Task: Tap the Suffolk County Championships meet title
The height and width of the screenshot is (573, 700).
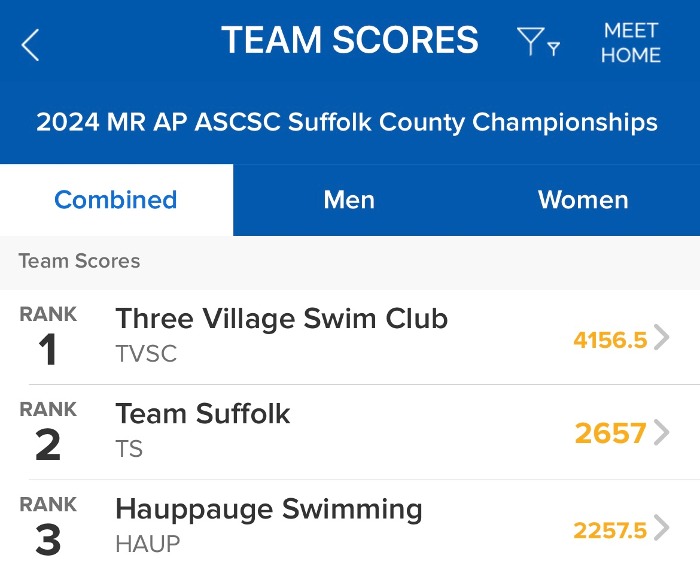Action: tap(347, 123)
